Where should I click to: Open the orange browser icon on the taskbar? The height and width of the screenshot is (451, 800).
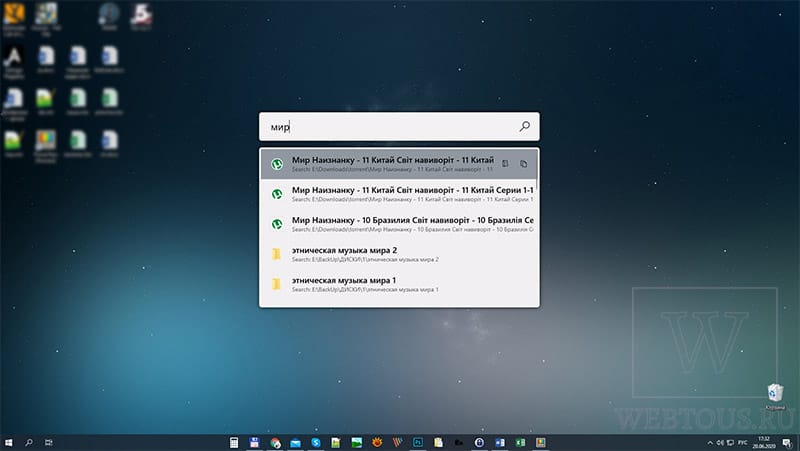[x=377, y=442]
